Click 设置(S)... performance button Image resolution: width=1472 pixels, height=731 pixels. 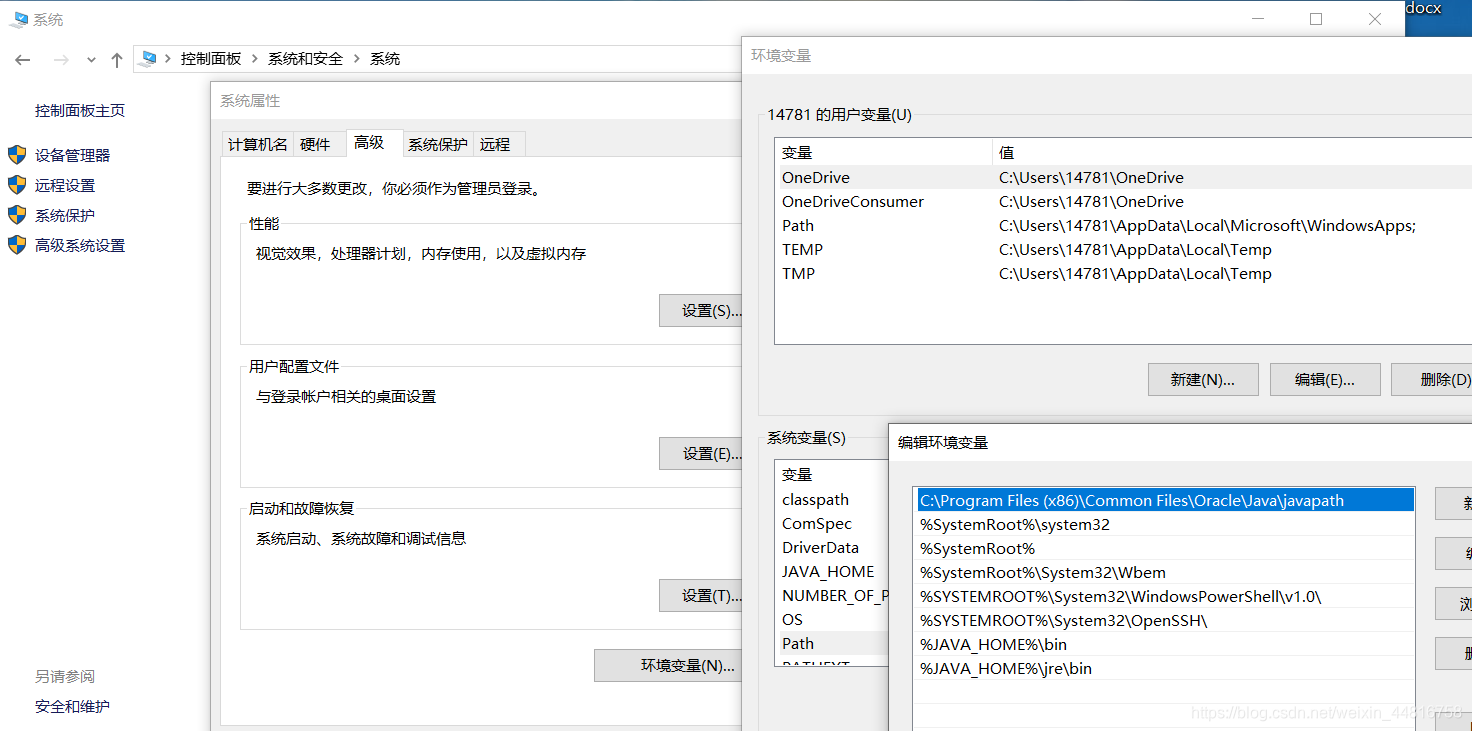pos(701,311)
